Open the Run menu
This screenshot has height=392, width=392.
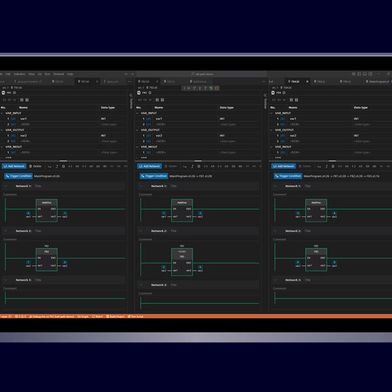[x=47, y=74]
